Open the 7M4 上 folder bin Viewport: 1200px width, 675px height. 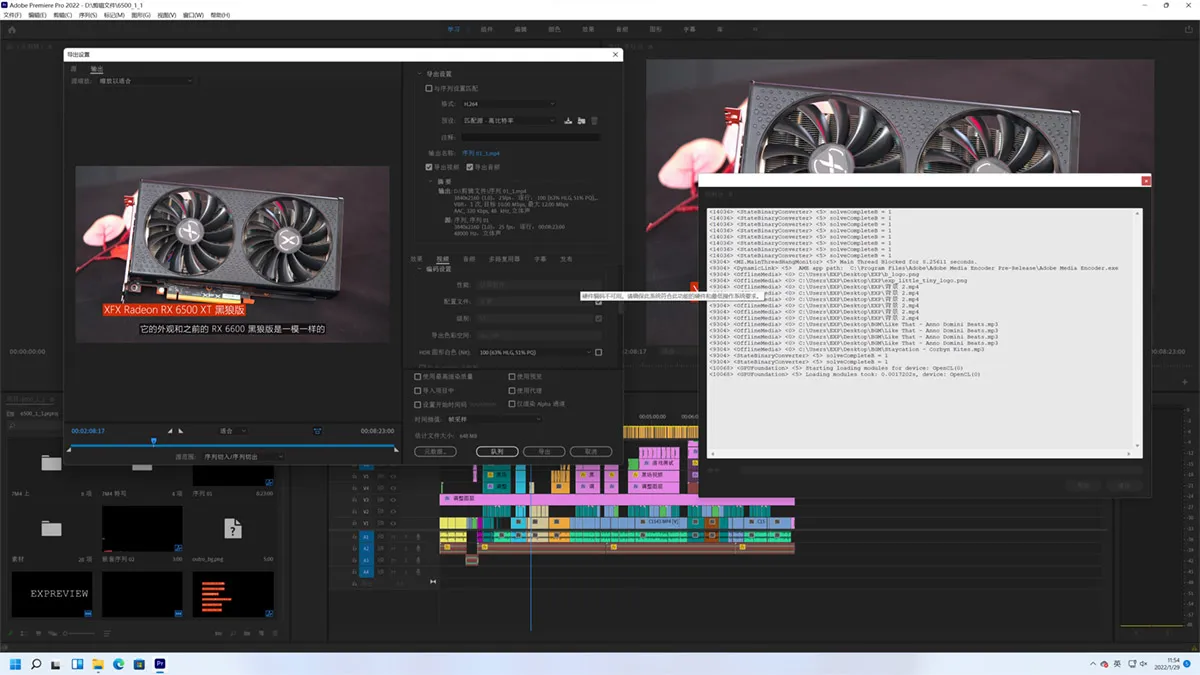pyautogui.click(x=51, y=463)
